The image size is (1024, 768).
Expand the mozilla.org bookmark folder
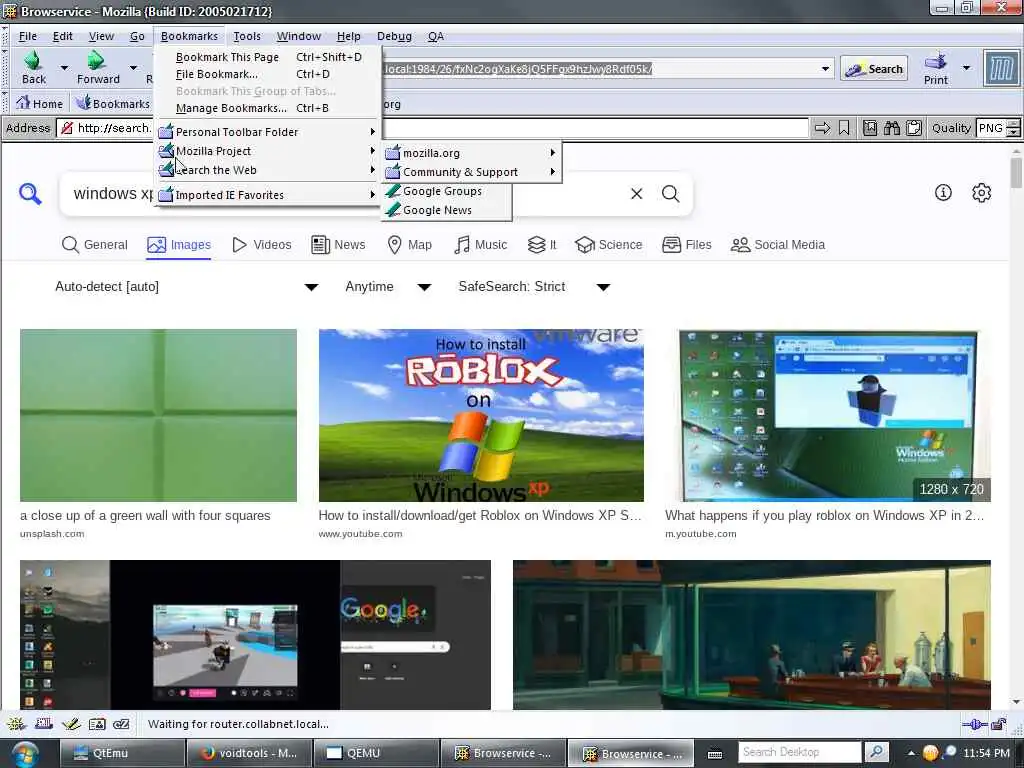472,153
